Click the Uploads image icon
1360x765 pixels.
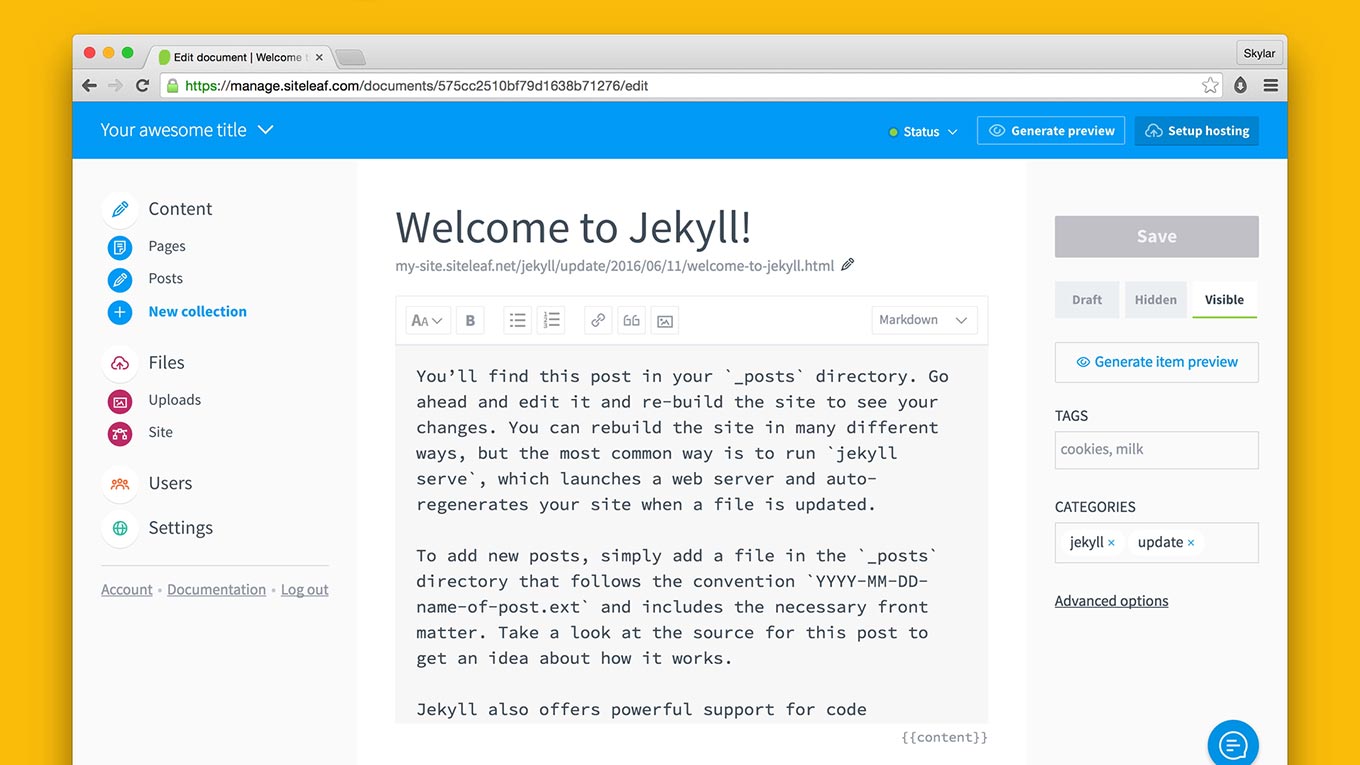pos(120,401)
